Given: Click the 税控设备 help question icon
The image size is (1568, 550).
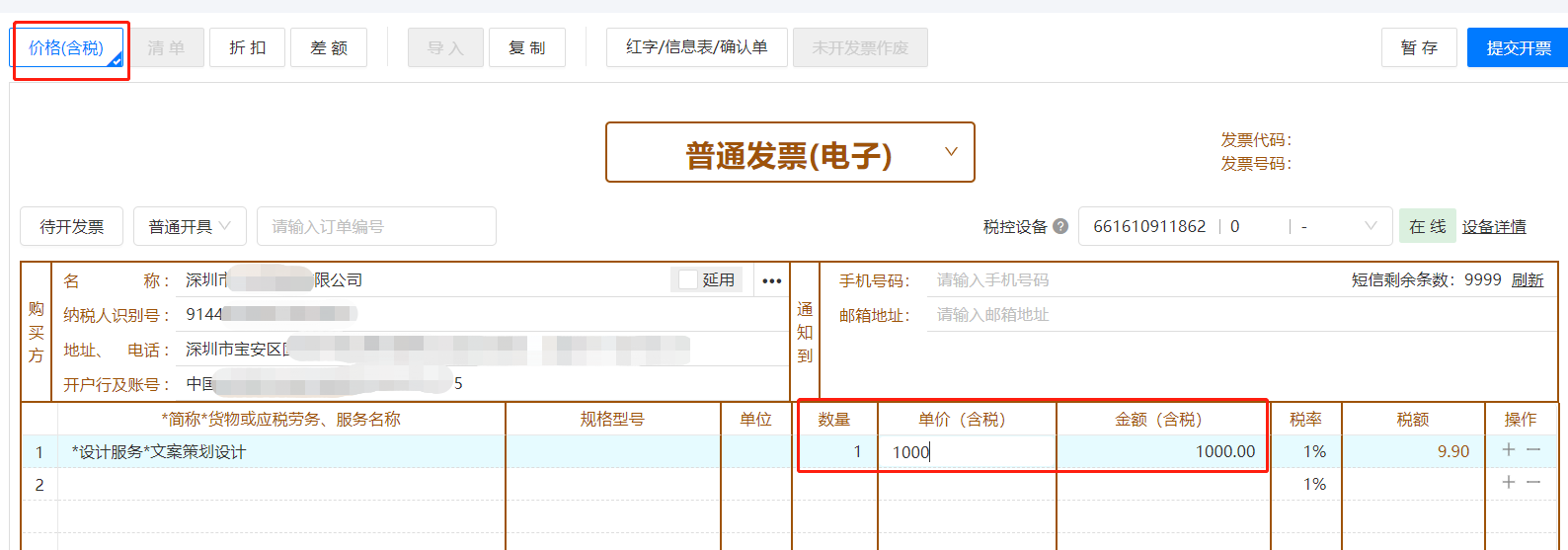Looking at the screenshot, I should click(x=1060, y=226).
